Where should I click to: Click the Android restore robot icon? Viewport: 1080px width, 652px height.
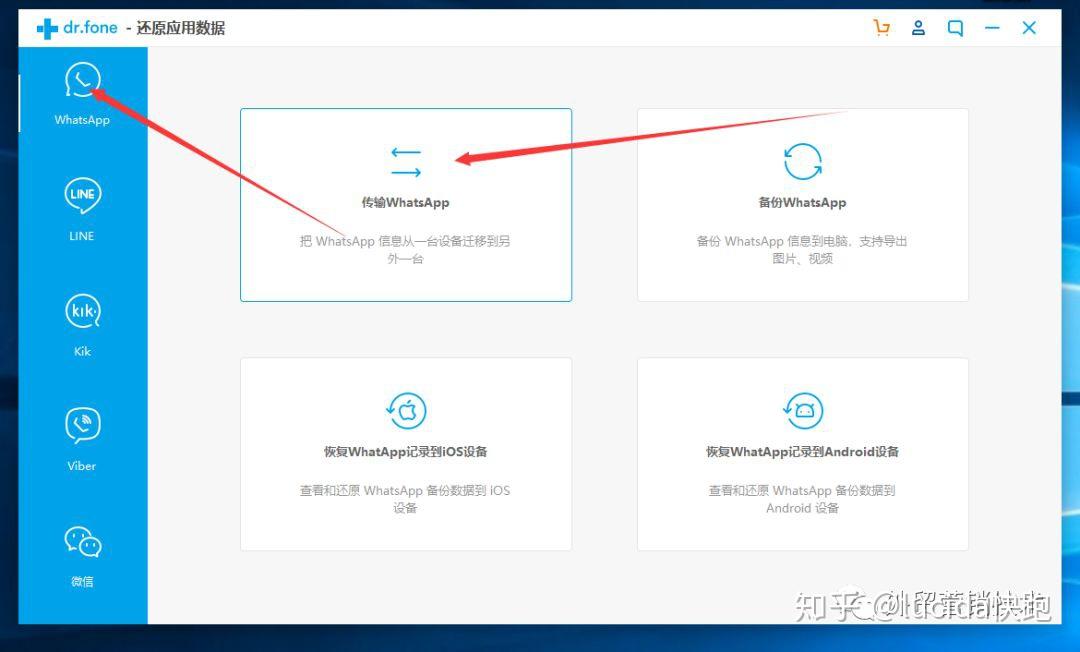click(802, 411)
